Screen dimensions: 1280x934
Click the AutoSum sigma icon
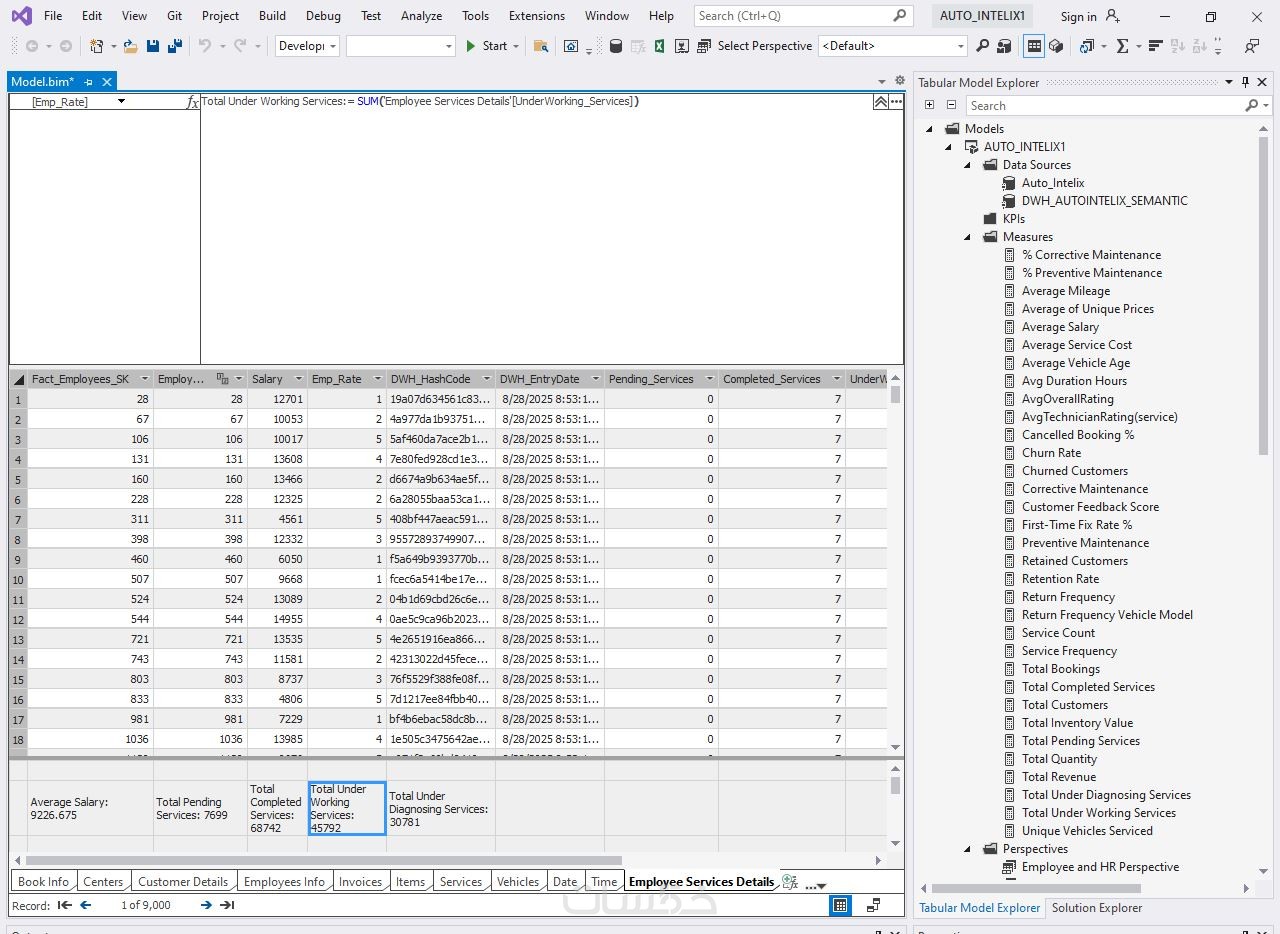1122,46
